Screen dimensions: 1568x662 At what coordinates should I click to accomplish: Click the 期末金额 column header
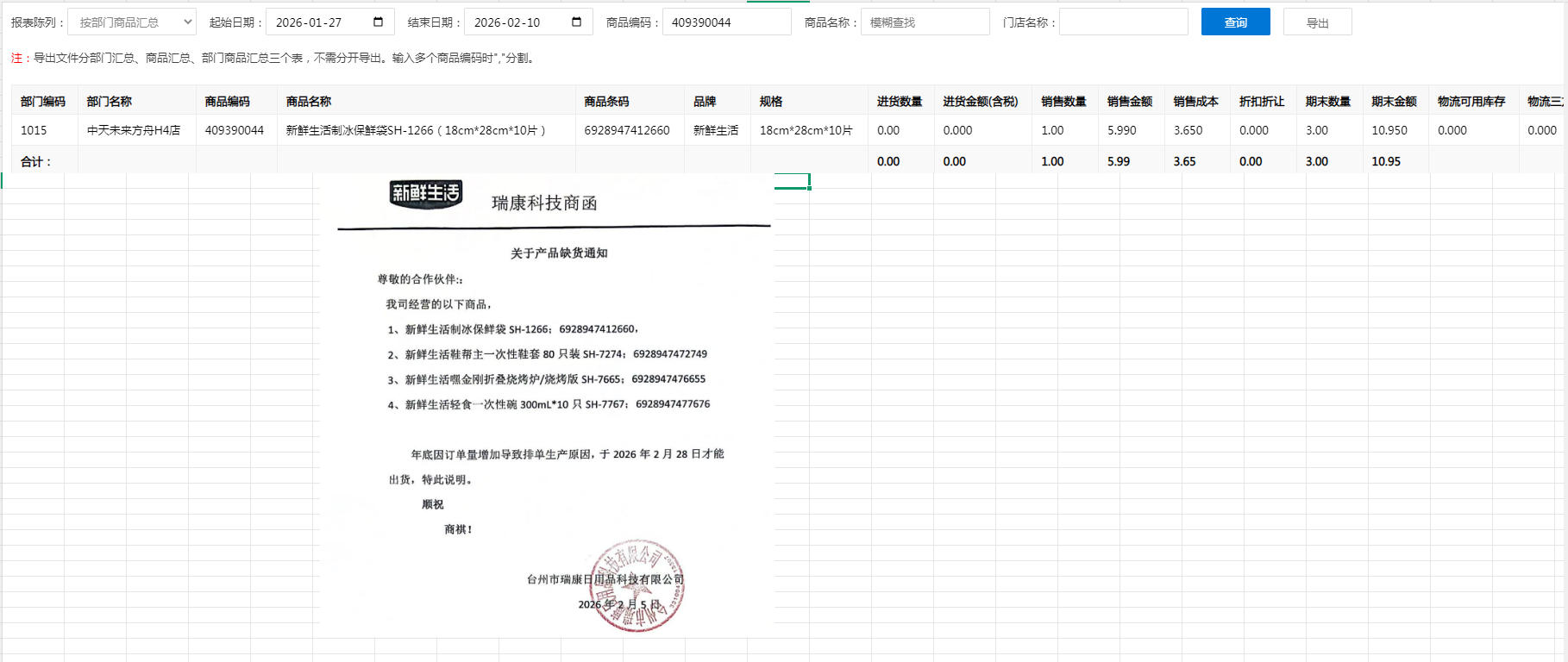(x=1394, y=101)
